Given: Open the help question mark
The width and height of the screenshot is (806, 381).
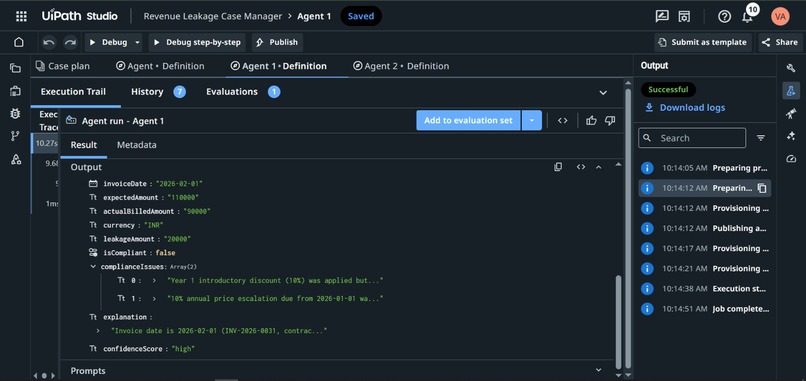Looking at the screenshot, I should point(724,16).
